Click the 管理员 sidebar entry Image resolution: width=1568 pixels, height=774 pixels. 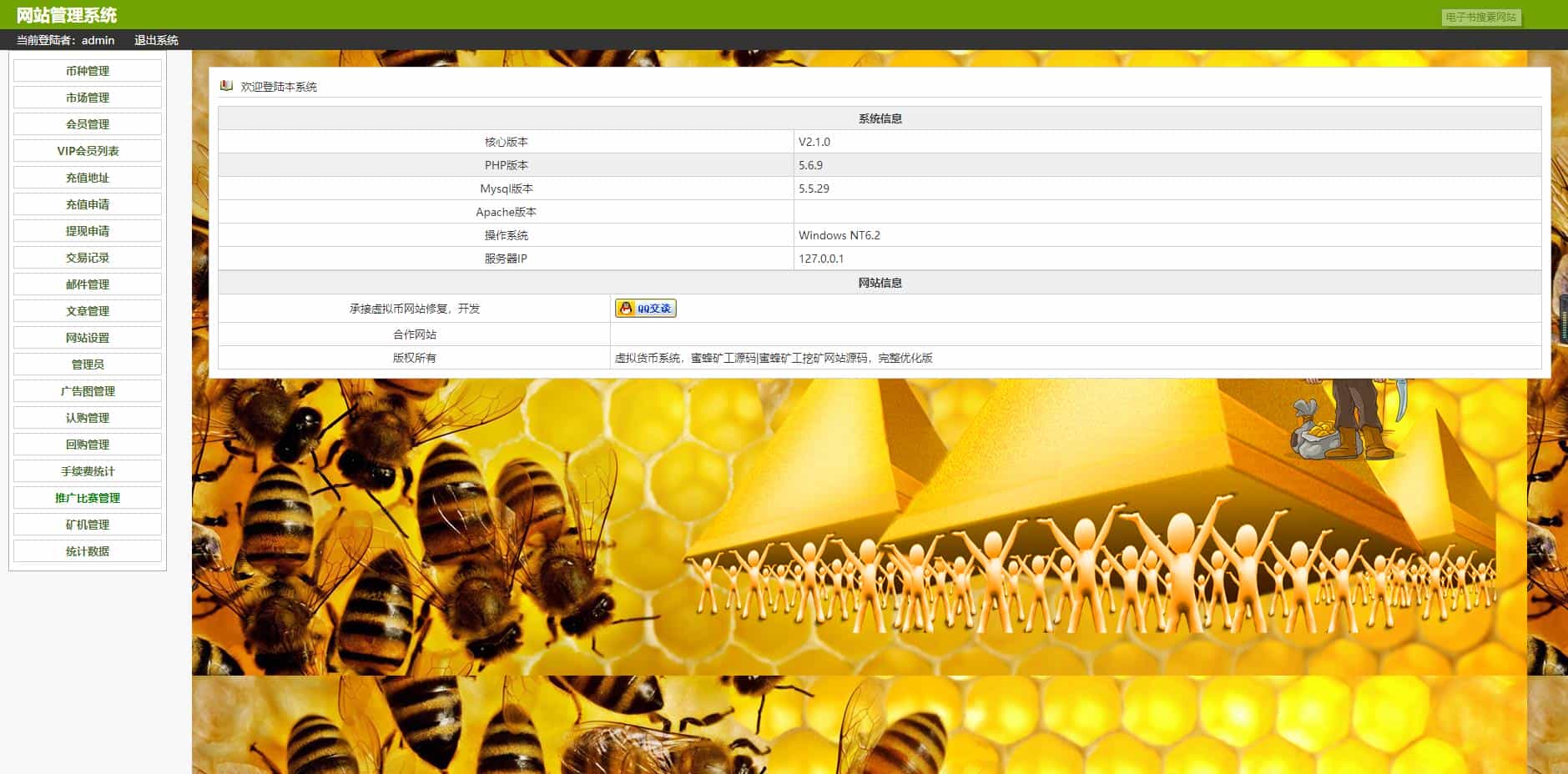click(88, 364)
